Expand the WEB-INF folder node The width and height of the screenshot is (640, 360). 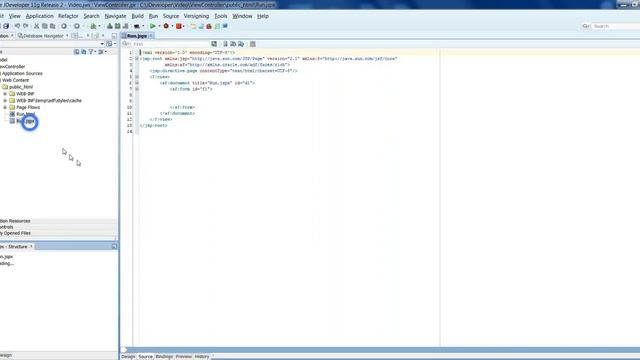(x=5, y=93)
